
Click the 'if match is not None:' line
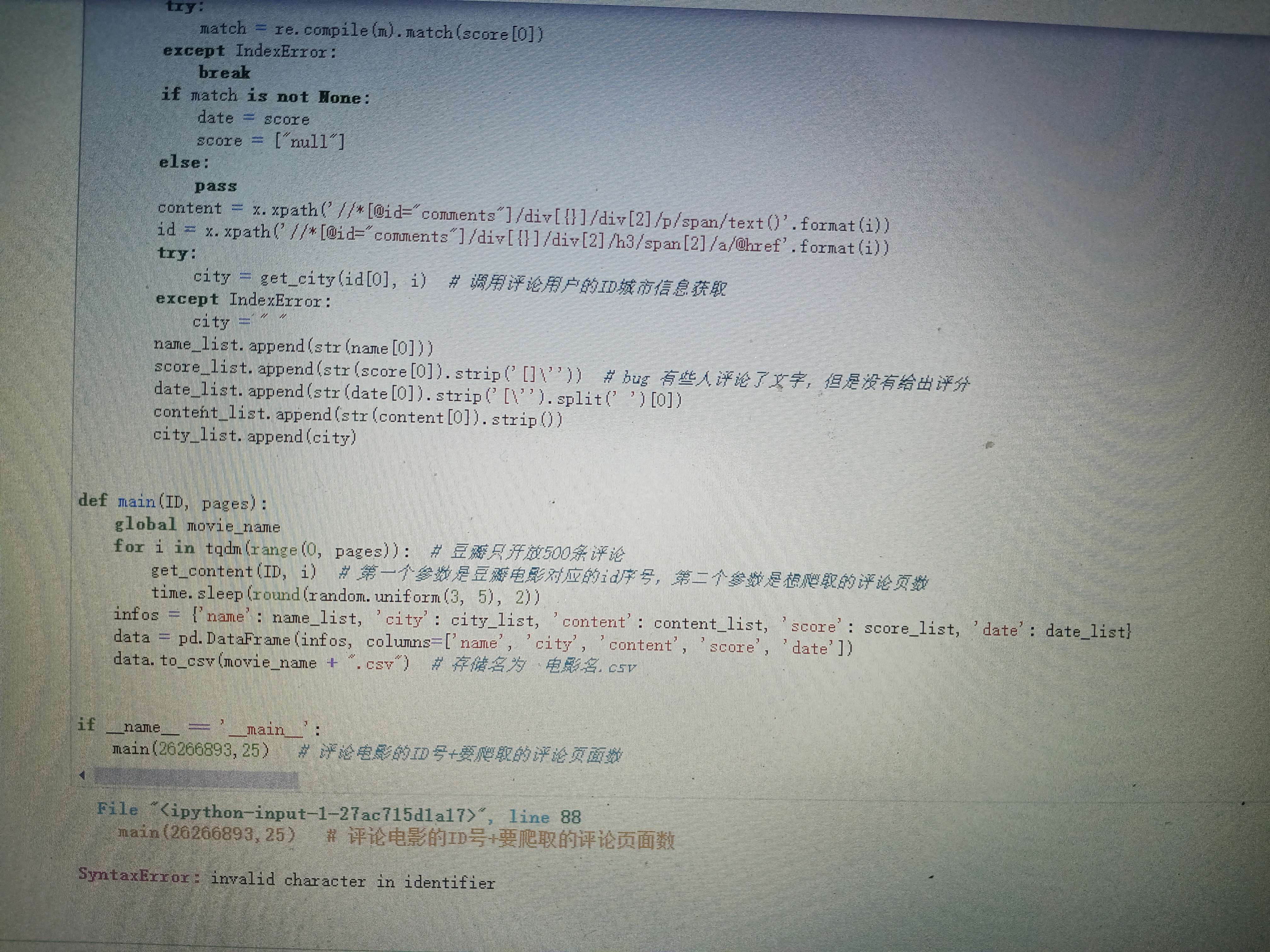point(265,96)
